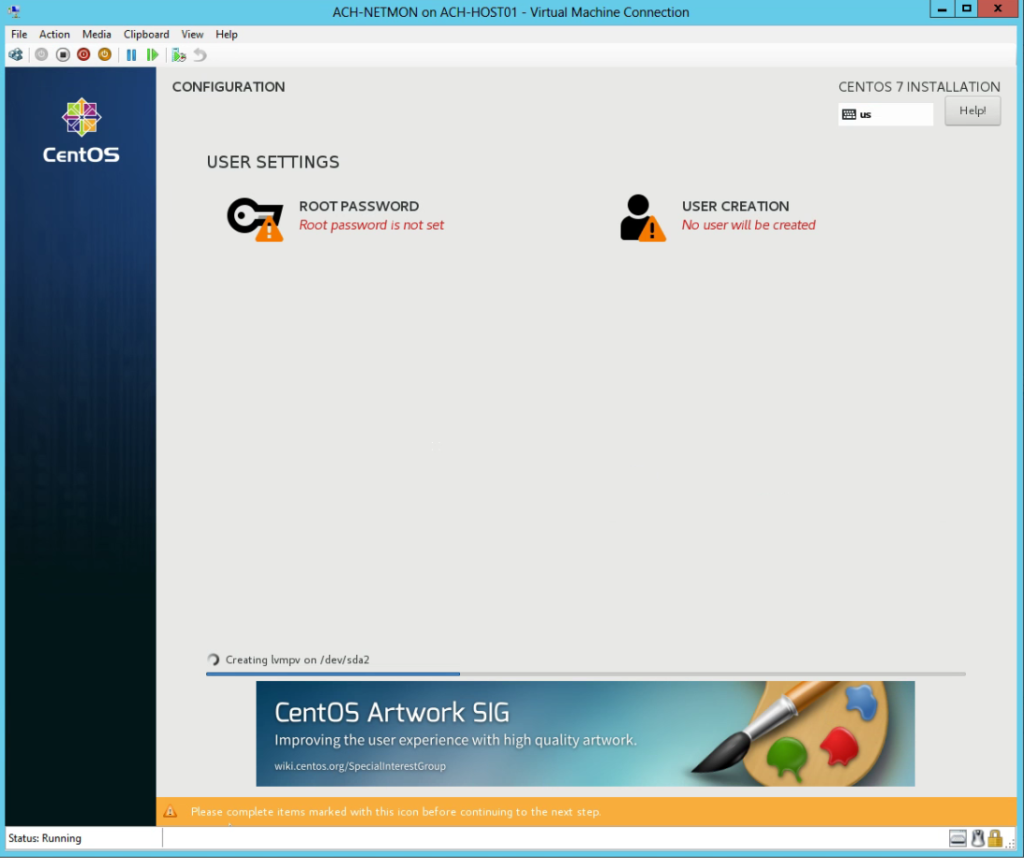This screenshot has width=1024, height=858.
Task: Open the View menu
Action: [192, 34]
